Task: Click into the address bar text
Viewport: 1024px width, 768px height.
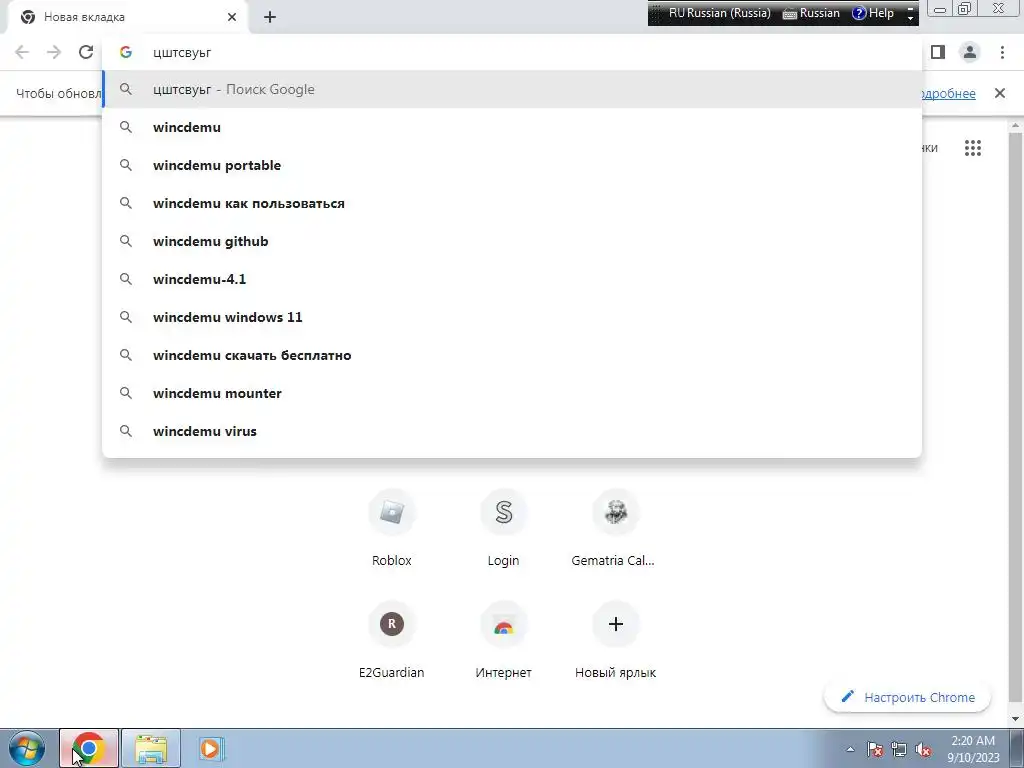Action: (x=182, y=53)
